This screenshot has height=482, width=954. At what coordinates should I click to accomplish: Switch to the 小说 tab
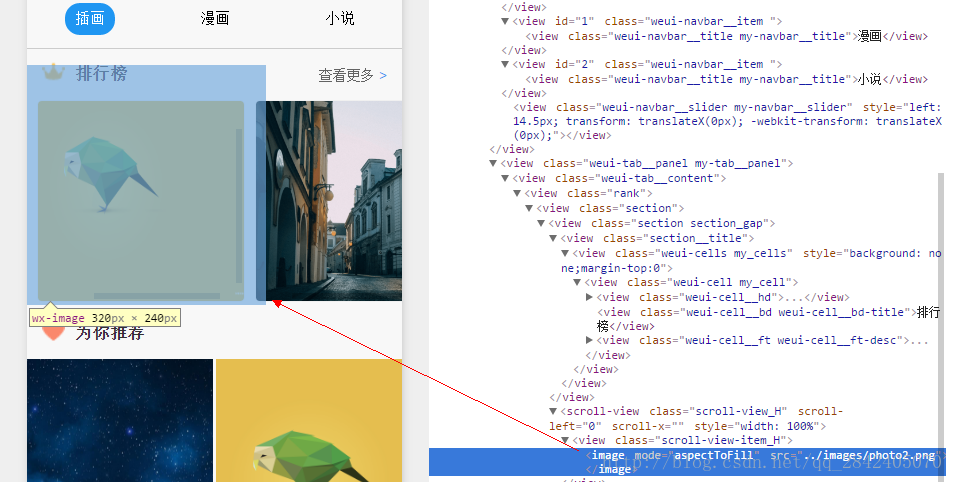coord(339,19)
